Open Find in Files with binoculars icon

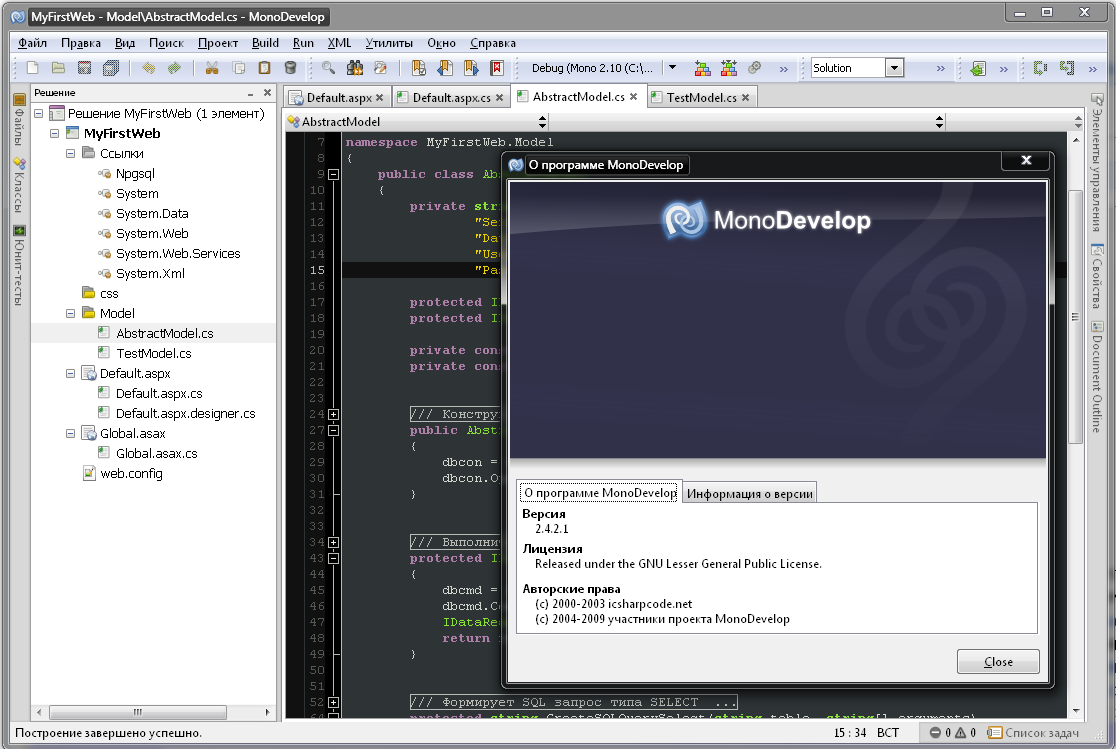354,68
